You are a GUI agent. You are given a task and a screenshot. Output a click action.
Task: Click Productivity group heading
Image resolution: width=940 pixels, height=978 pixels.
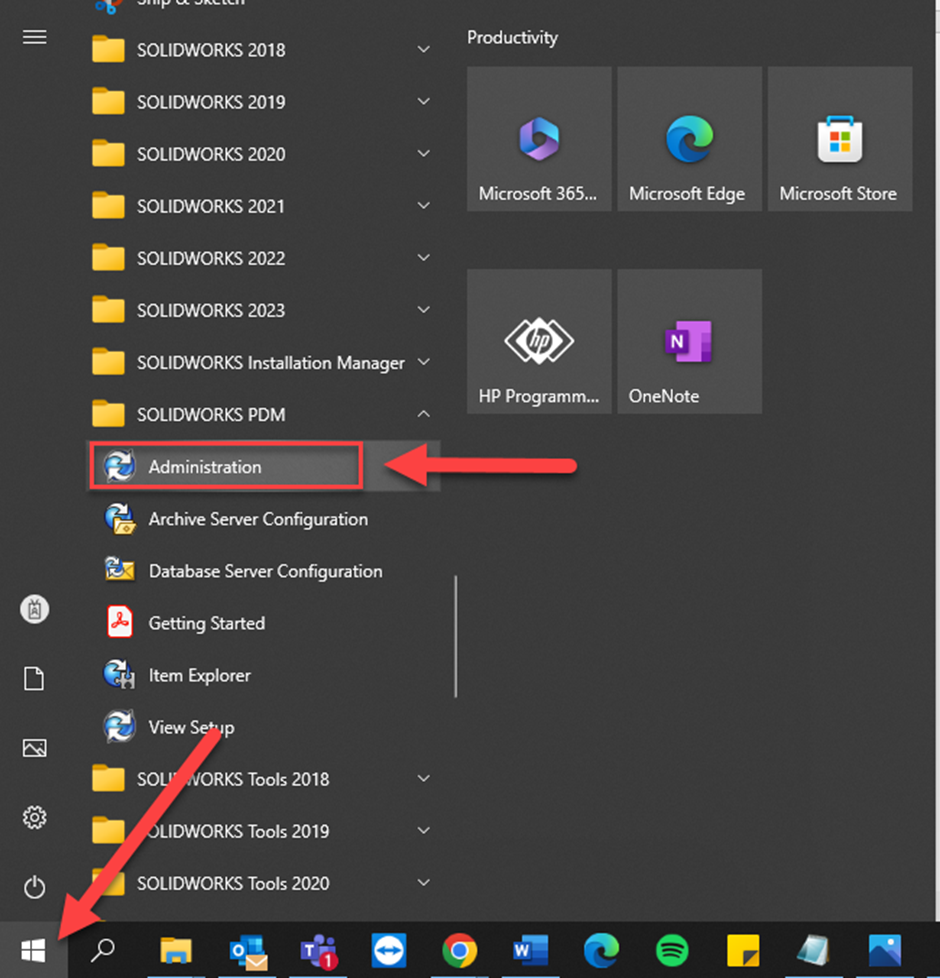[x=512, y=37]
